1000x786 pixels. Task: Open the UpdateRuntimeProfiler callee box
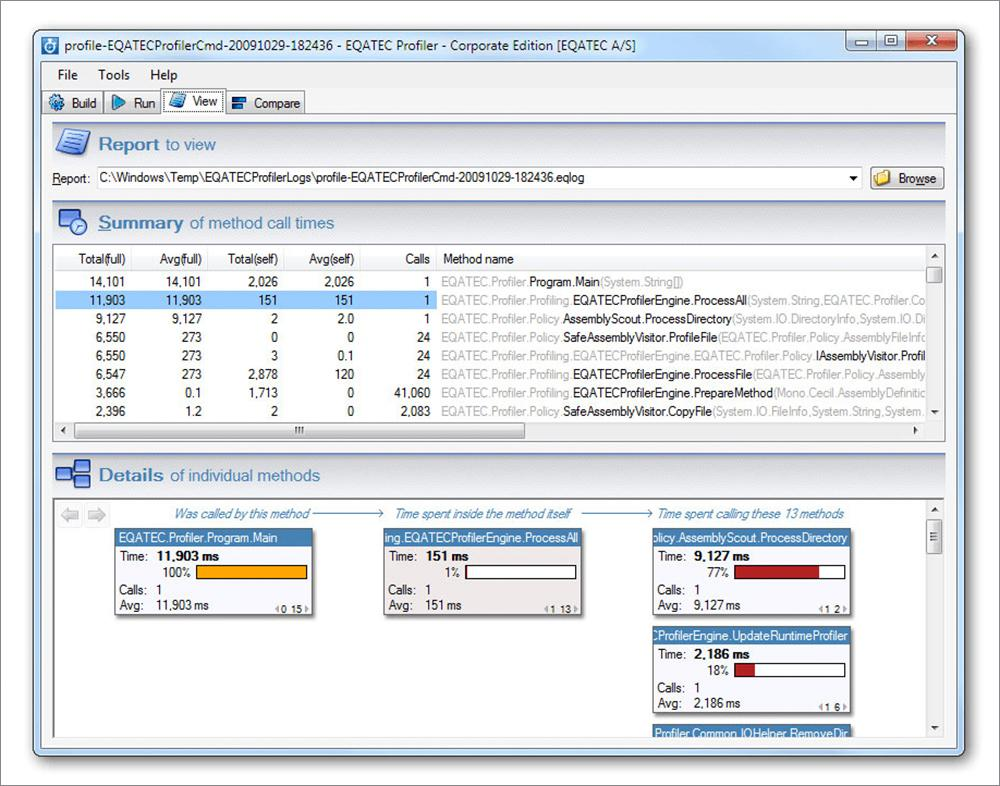coord(752,670)
